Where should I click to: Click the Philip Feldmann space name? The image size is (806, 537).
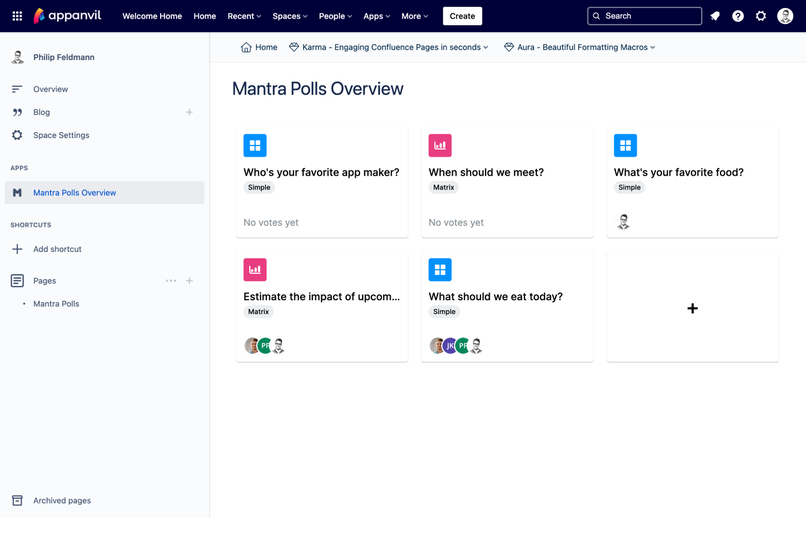click(x=64, y=57)
